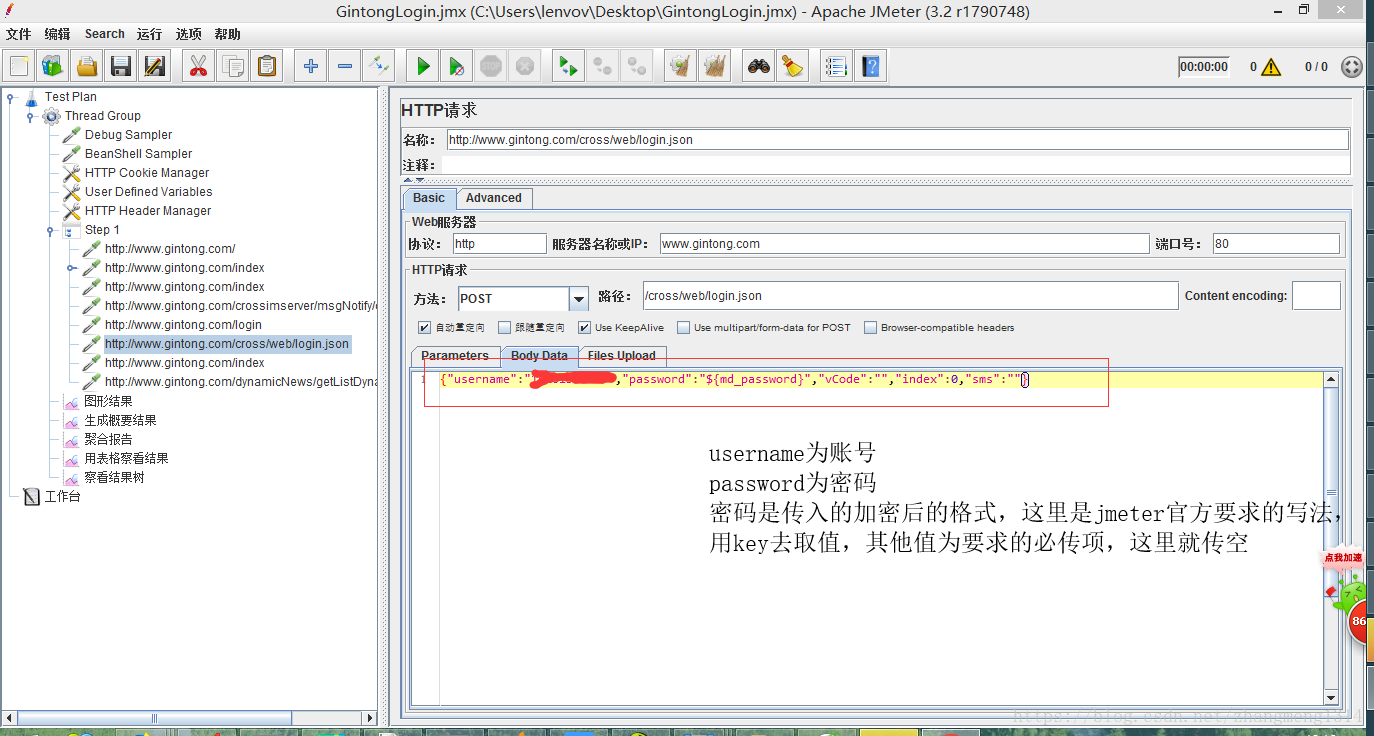This screenshot has height=736, width=1374.
Task: Open the Files Upload tab
Action: pyautogui.click(x=622, y=356)
